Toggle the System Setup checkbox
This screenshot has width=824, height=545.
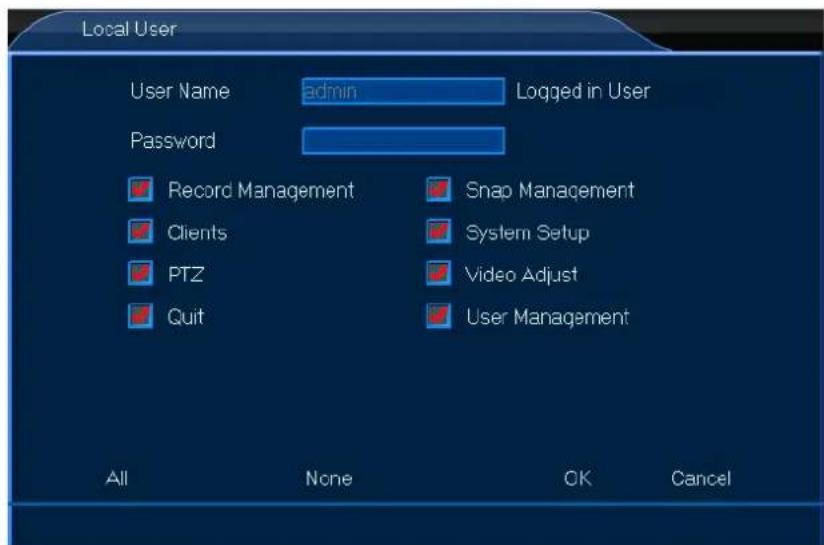click(437, 233)
